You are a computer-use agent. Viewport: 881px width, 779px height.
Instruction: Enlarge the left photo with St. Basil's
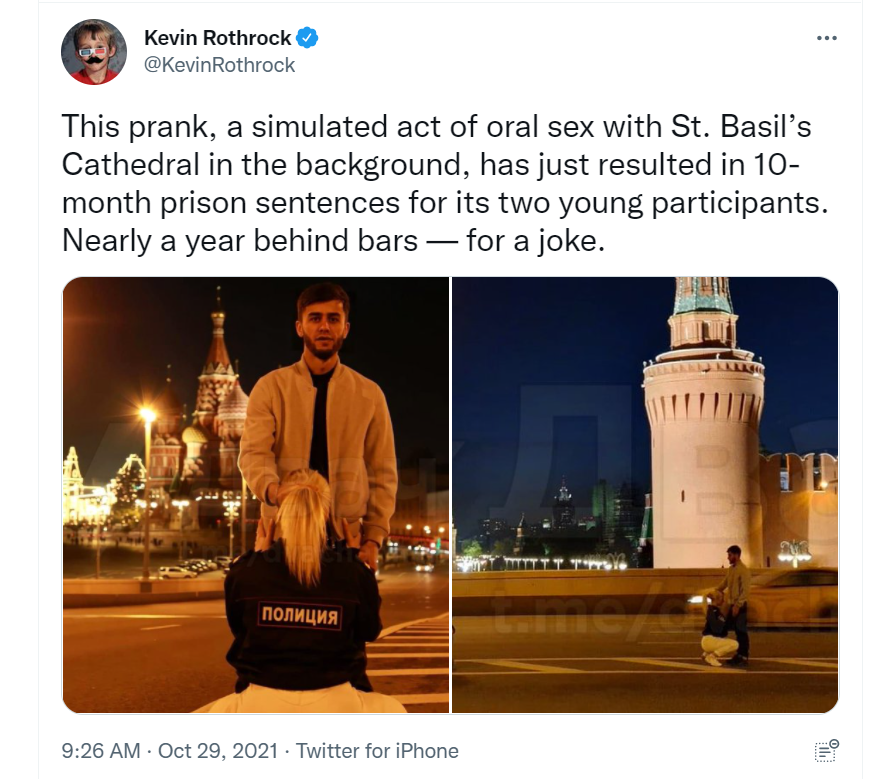click(256, 495)
